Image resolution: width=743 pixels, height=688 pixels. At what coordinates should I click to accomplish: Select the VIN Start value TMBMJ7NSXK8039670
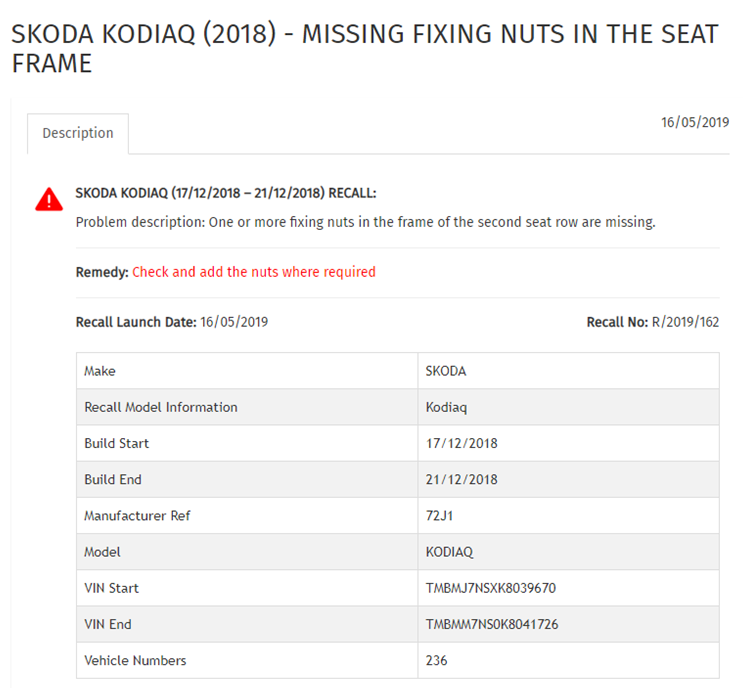click(x=490, y=588)
